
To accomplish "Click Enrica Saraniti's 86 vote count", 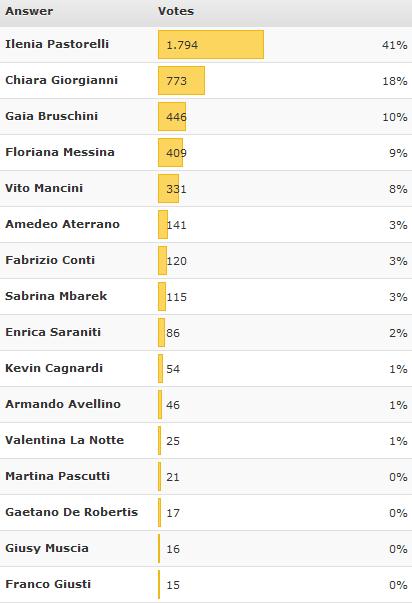I will (173, 333).
